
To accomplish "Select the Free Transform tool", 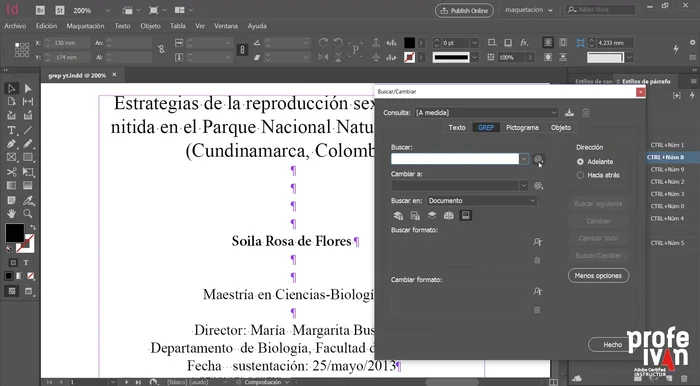I will point(28,172).
